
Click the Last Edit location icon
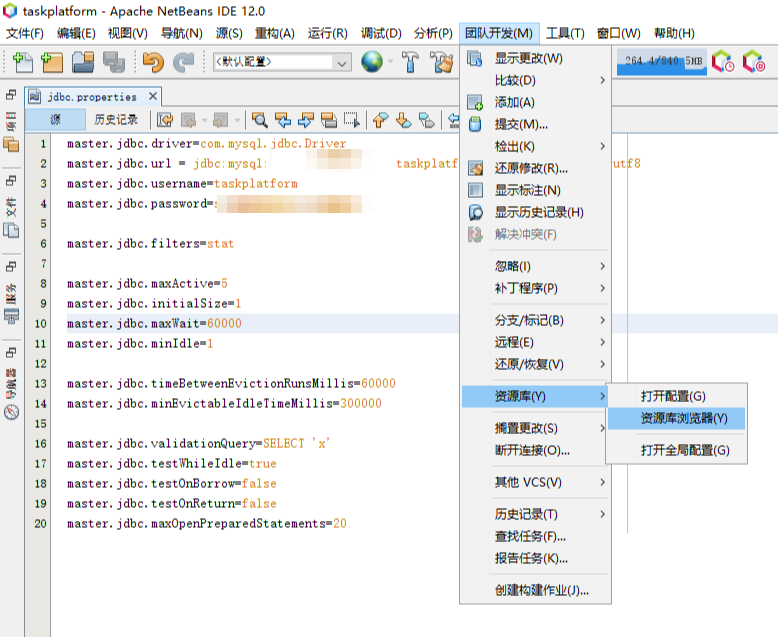point(165,120)
